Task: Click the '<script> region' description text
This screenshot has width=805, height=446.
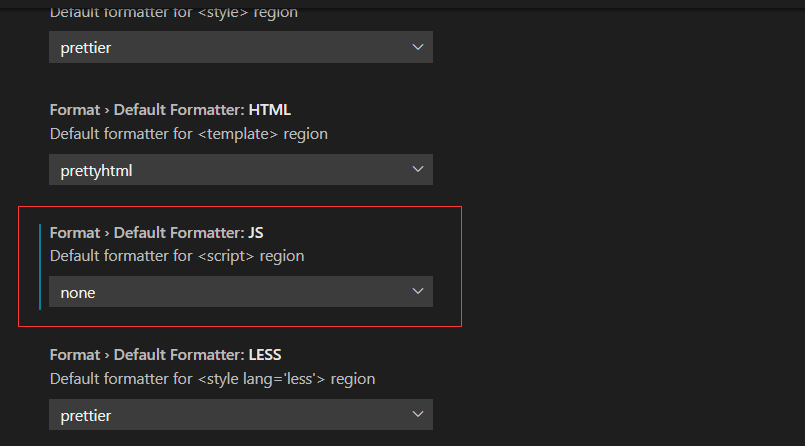Action: [177, 256]
